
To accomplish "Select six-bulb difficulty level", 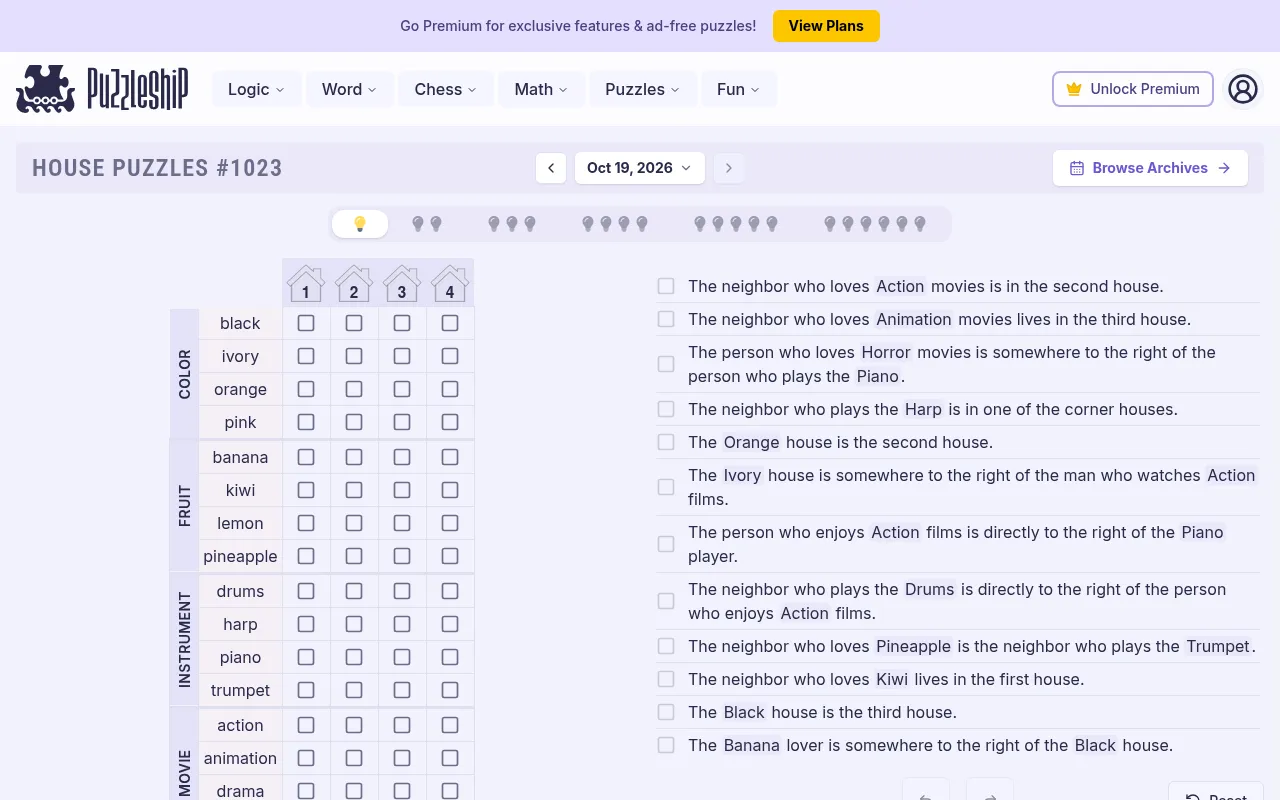I will pyautogui.click(x=875, y=224).
